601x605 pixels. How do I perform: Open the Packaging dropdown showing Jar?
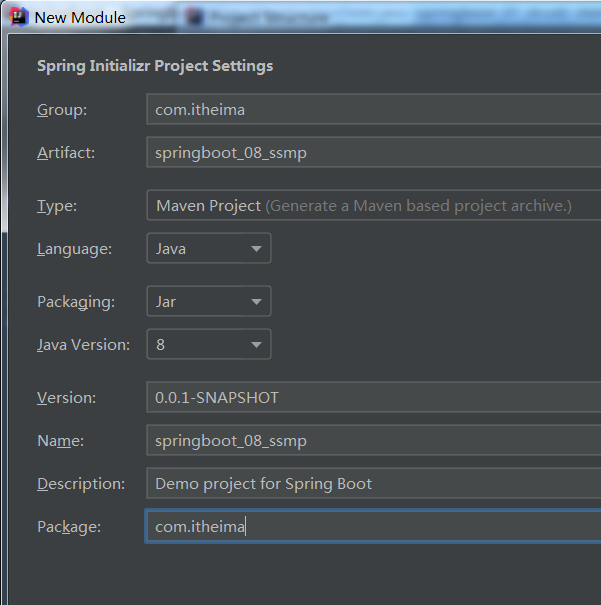tap(209, 301)
